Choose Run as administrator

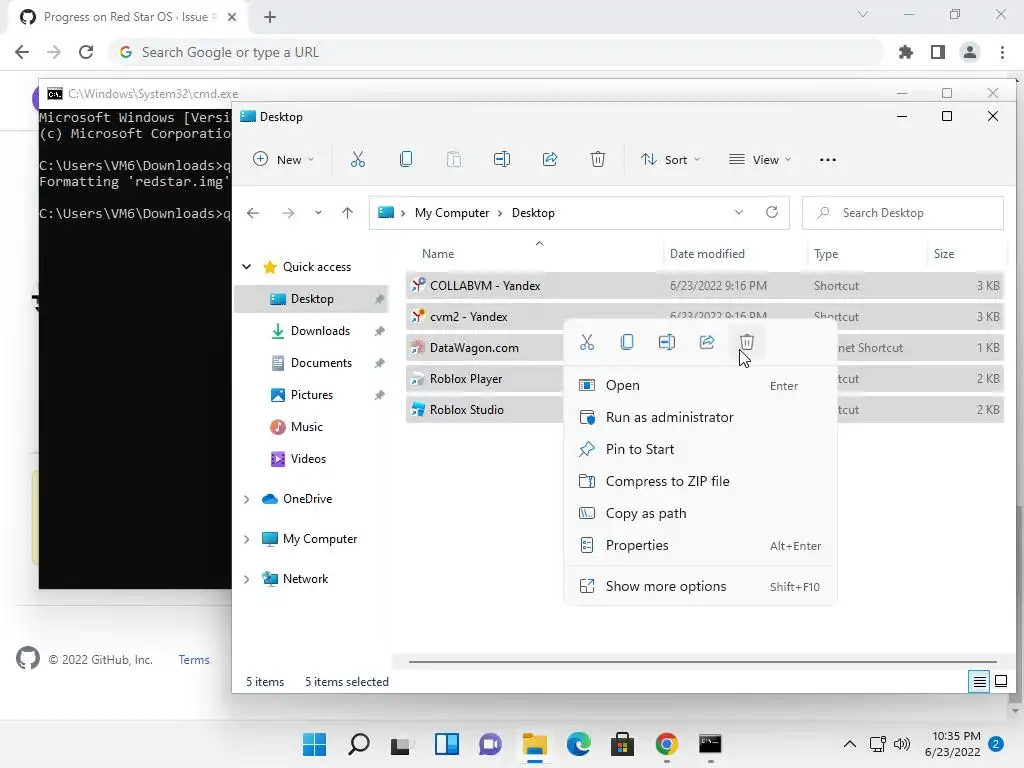[x=700, y=417]
